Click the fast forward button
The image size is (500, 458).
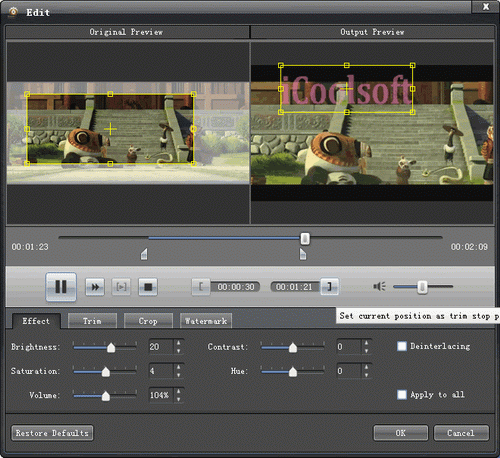tap(95, 287)
